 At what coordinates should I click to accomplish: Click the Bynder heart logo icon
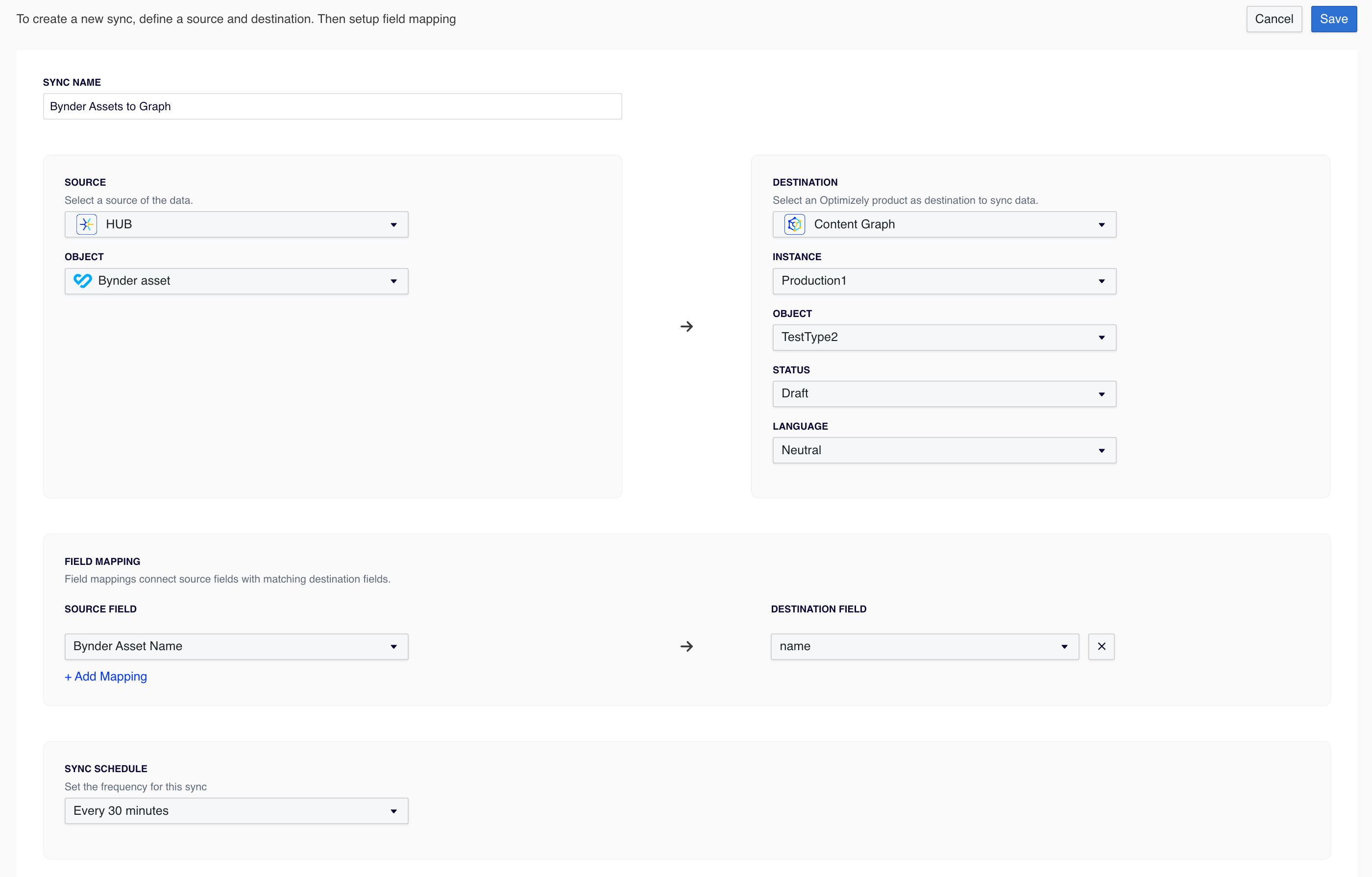pyautogui.click(x=83, y=281)
